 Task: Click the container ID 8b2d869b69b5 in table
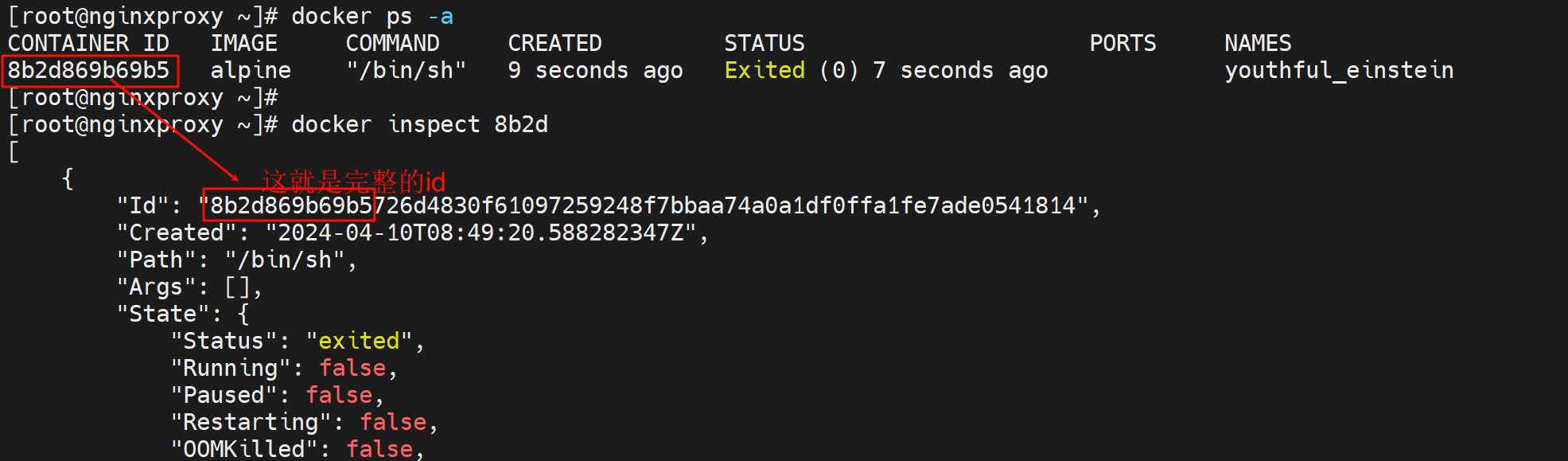tap(88, 71)
